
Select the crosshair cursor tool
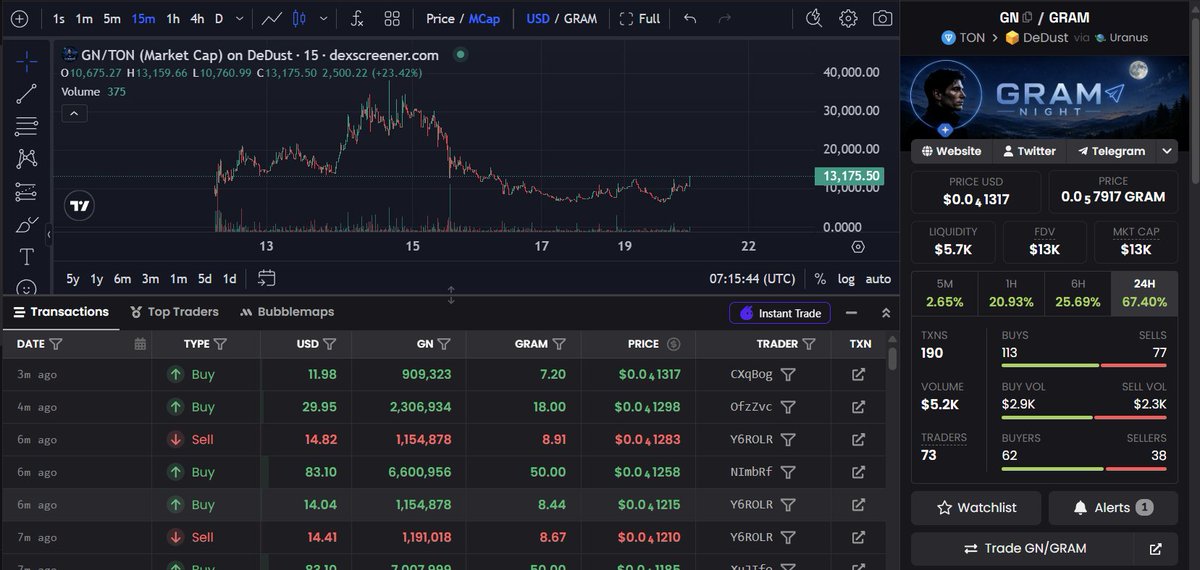click(27, 61)
